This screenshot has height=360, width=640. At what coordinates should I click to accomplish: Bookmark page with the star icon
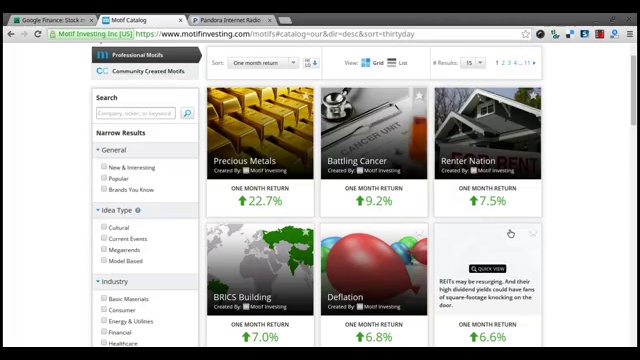pyautogui.click(x=525, y=34)
